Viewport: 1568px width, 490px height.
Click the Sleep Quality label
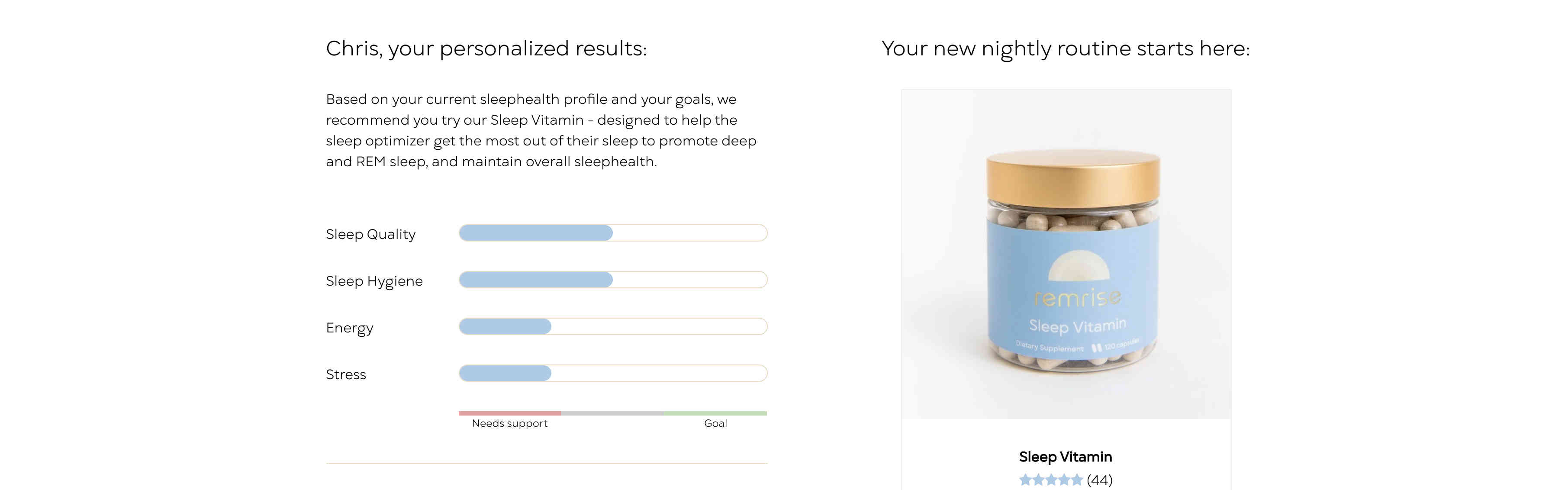click(x=371, y=234)
